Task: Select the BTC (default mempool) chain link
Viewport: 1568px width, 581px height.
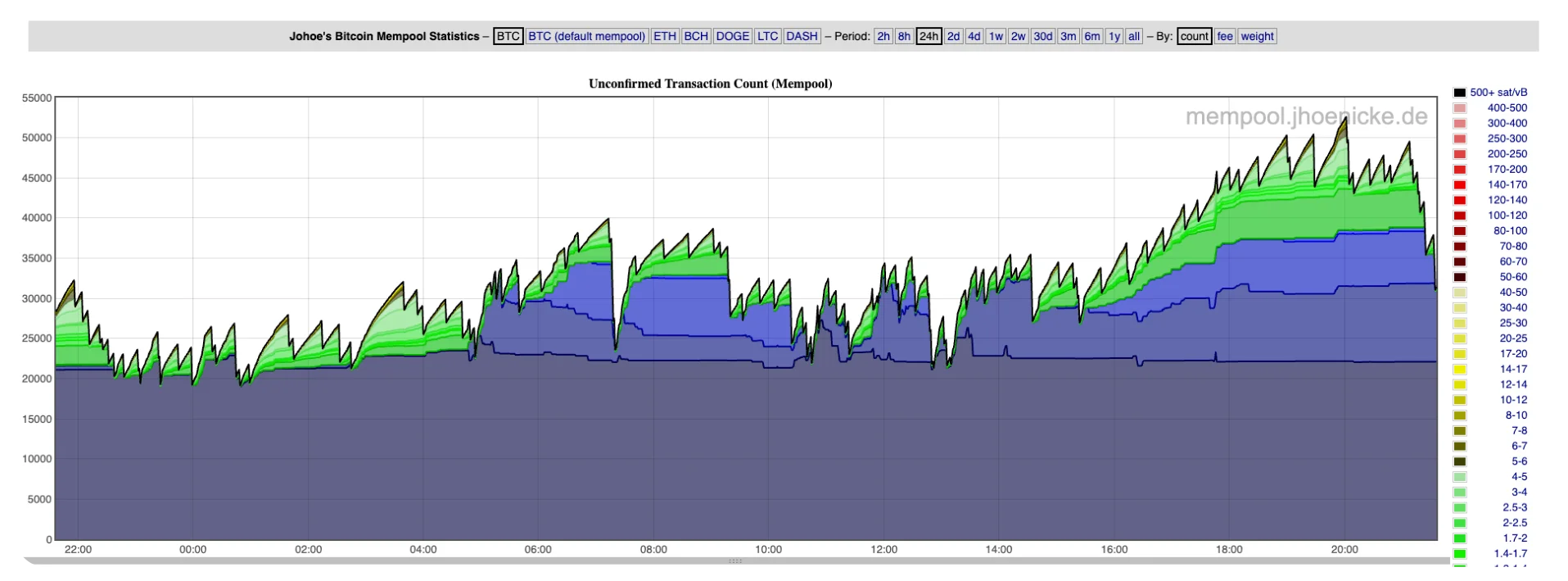Action: [x=586, y=36]
